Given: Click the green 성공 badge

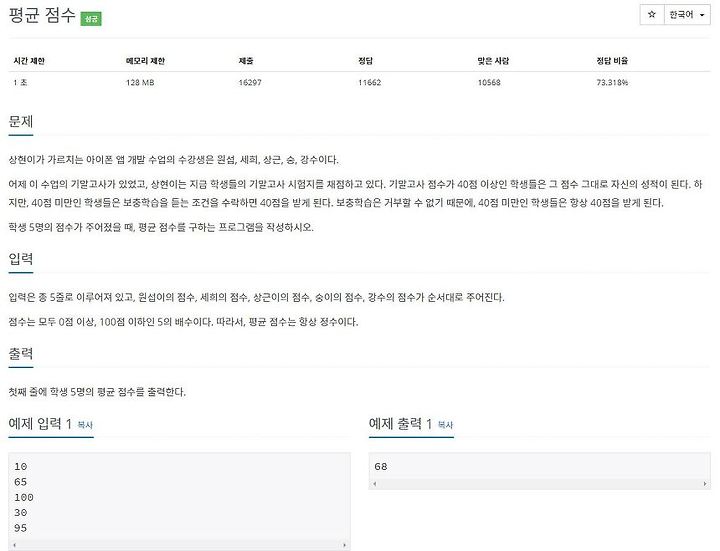Looking at the screenshot, I should [91, 19].
